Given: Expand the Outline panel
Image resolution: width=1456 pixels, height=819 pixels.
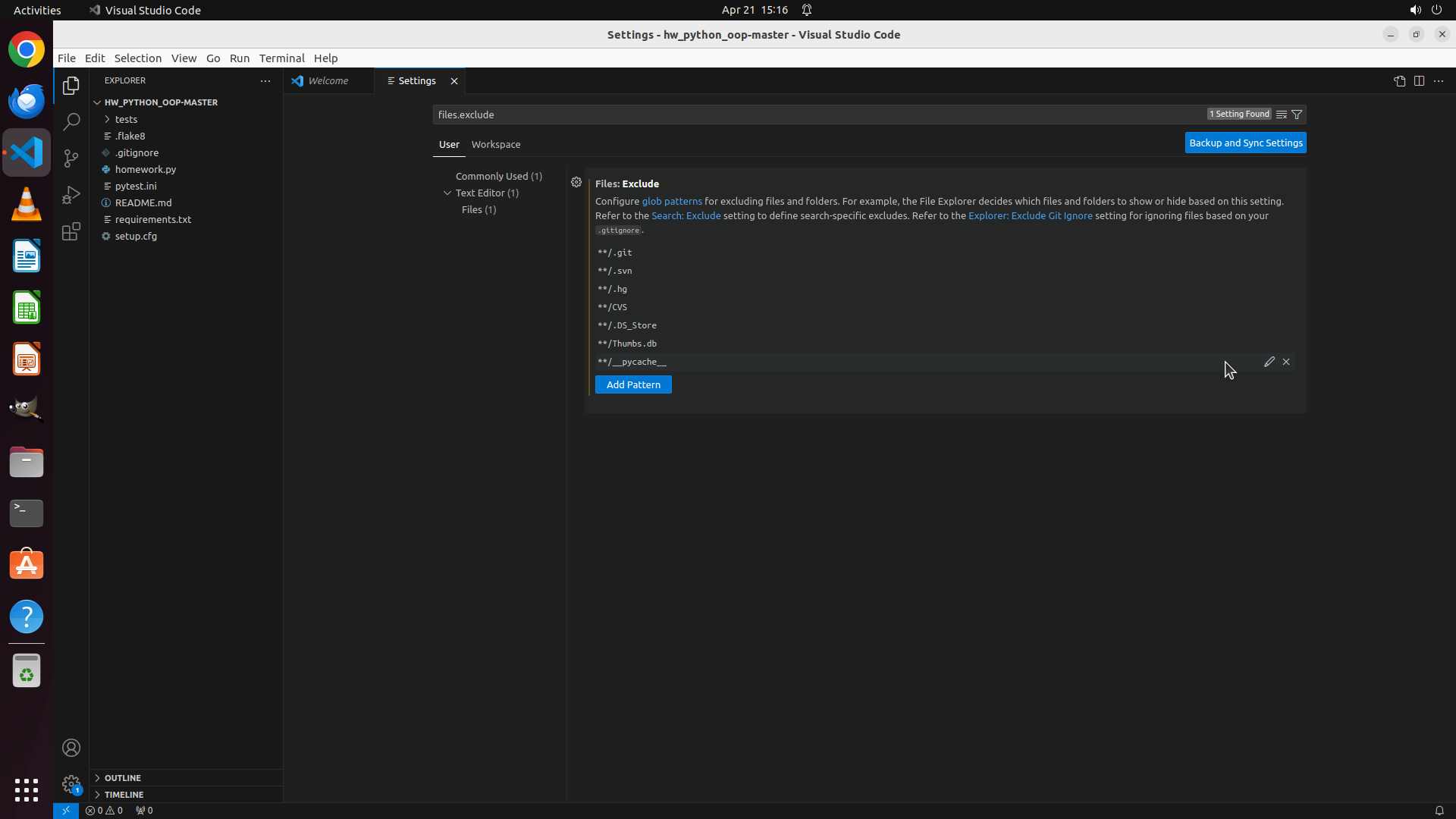Looking at the screenshot, I should (123, 778).
